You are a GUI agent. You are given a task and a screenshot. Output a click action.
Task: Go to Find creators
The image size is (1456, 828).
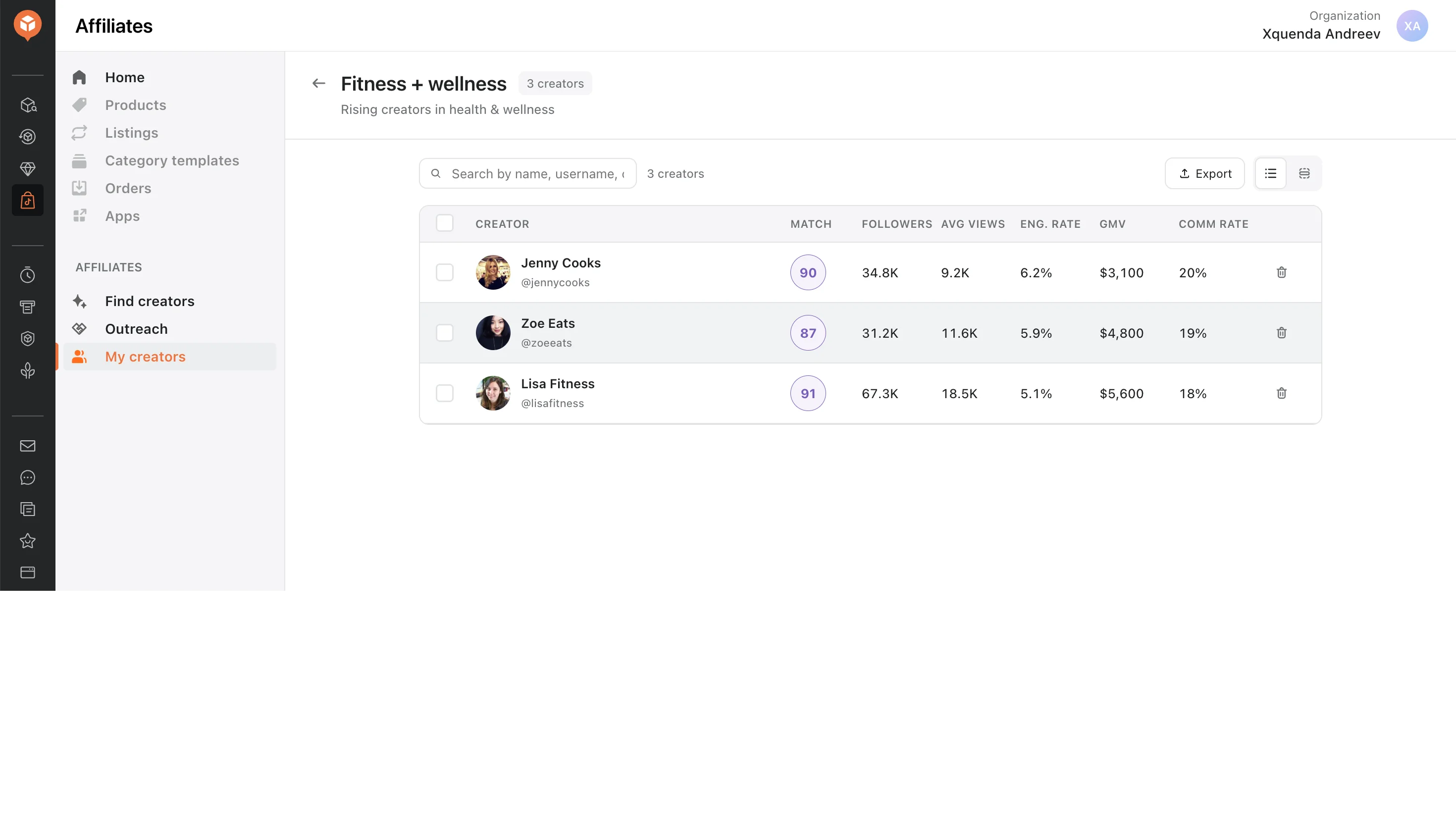point(169,302)
